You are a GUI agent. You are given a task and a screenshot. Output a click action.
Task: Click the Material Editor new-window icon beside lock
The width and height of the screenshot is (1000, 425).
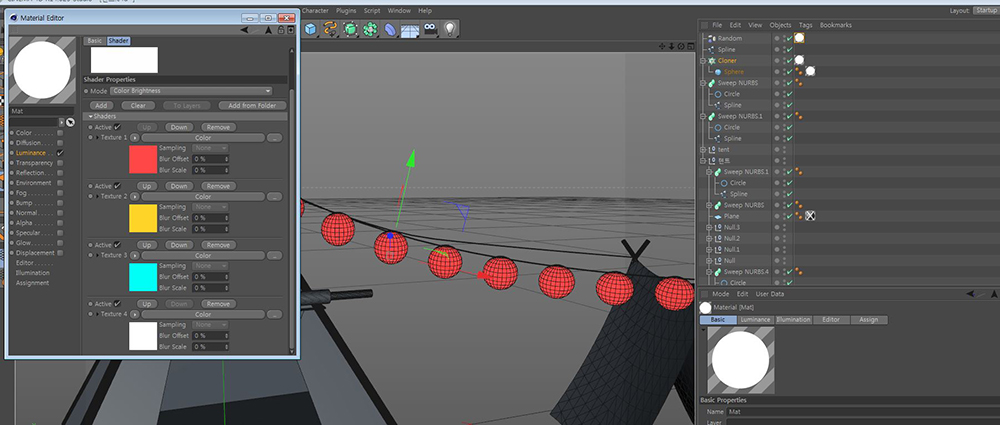pos(291,30)
